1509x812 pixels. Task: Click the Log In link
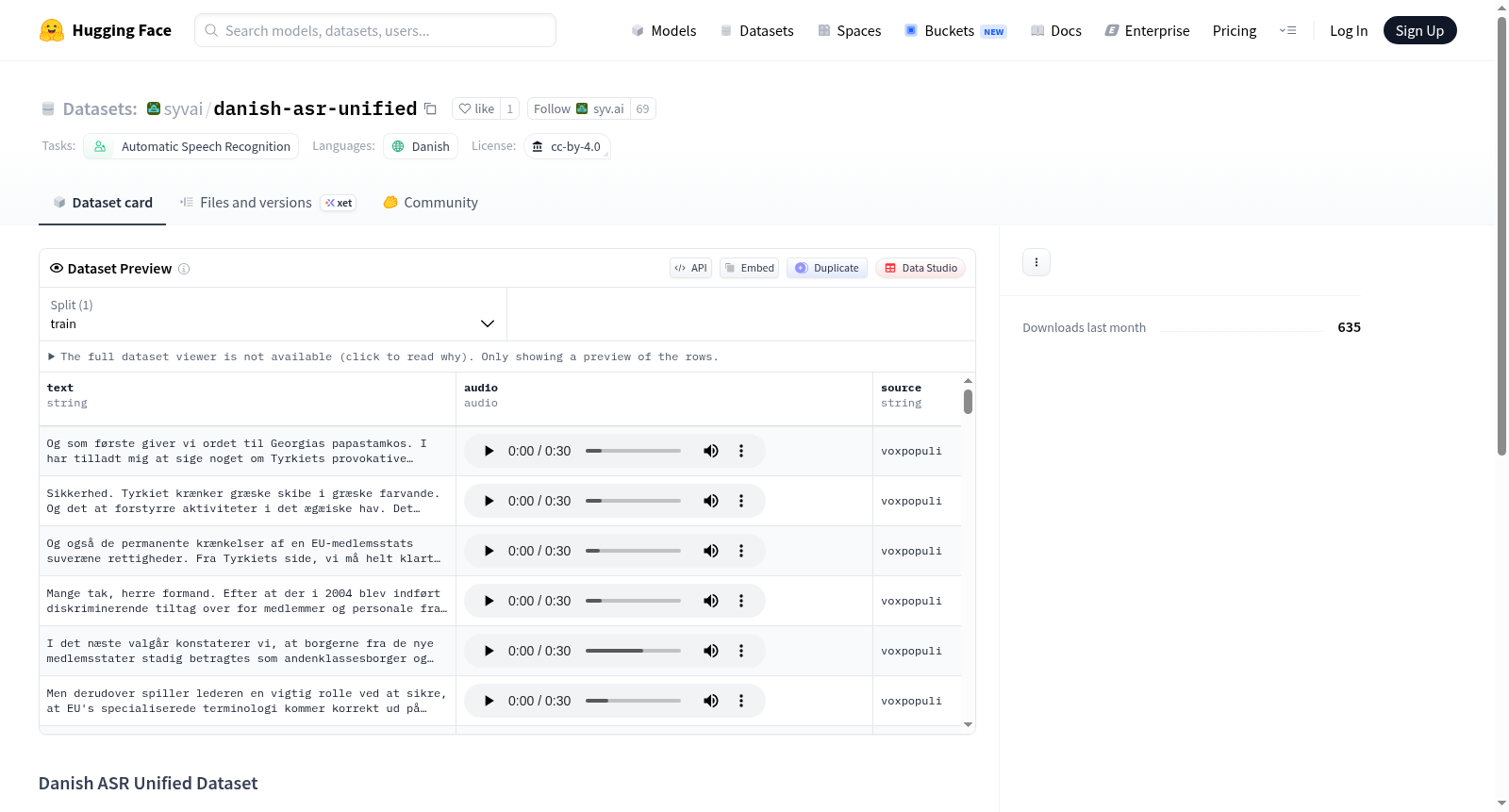[x=1349, y=31]
